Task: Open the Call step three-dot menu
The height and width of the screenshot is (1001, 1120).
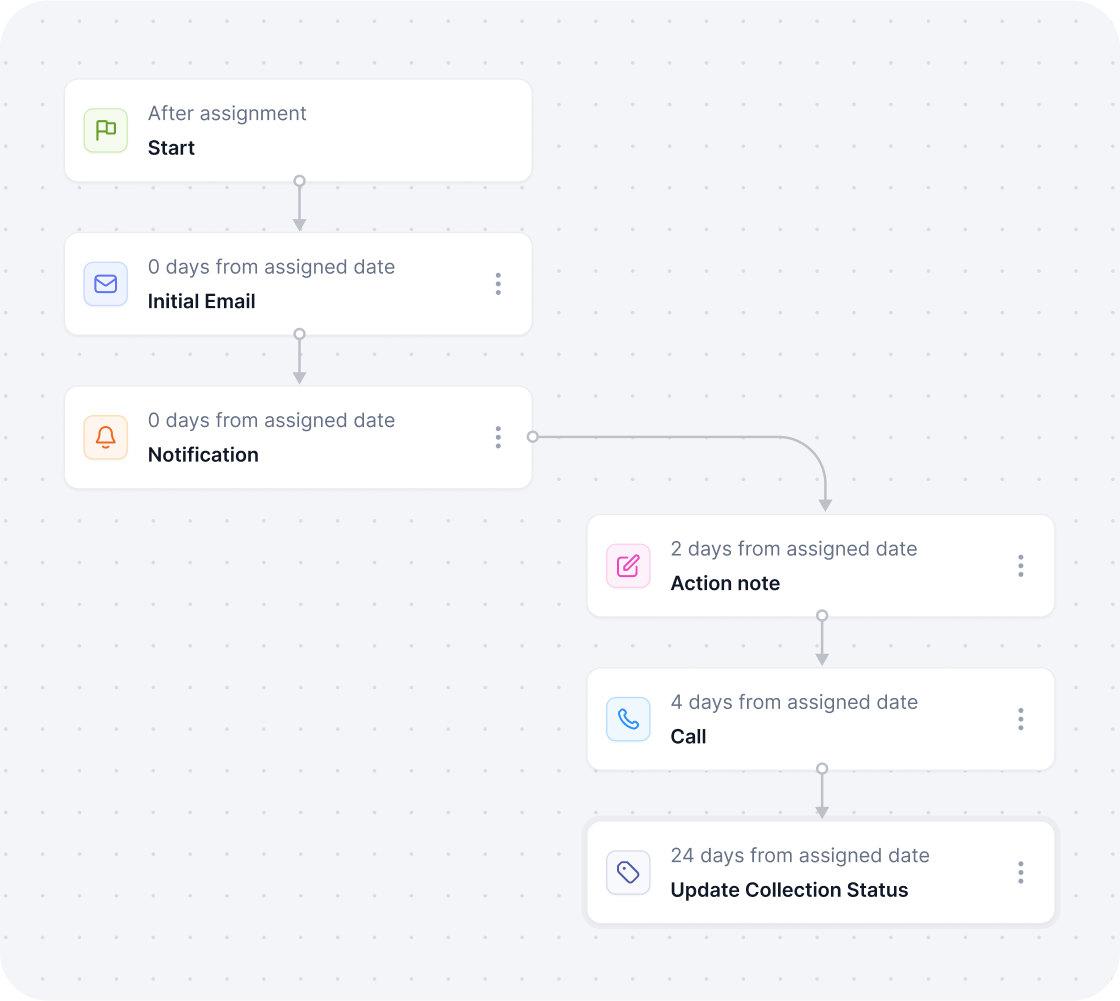Action: coord(1021,719)
